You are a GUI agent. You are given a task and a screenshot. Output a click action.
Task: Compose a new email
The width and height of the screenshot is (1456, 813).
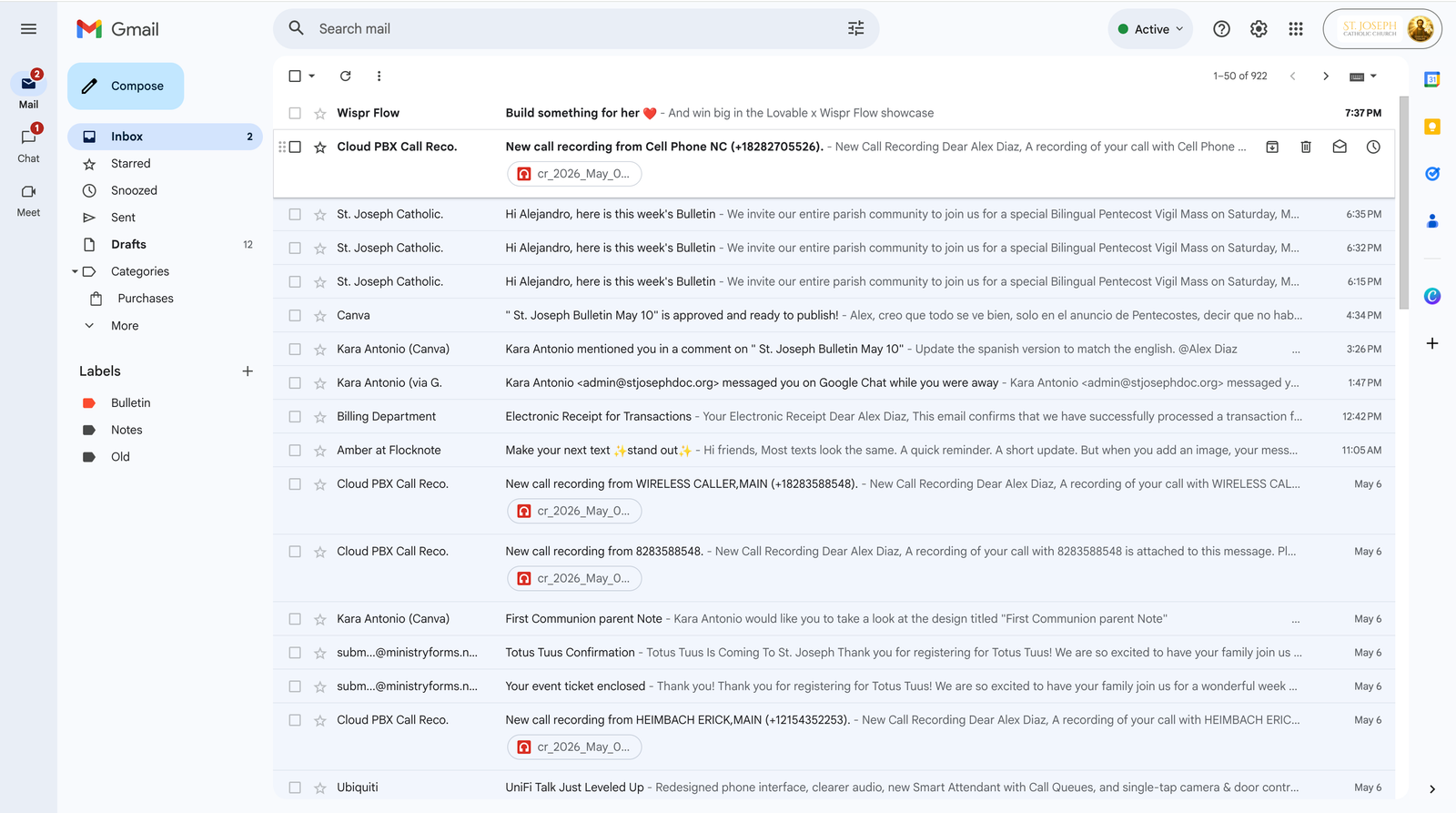pos(126,86)
